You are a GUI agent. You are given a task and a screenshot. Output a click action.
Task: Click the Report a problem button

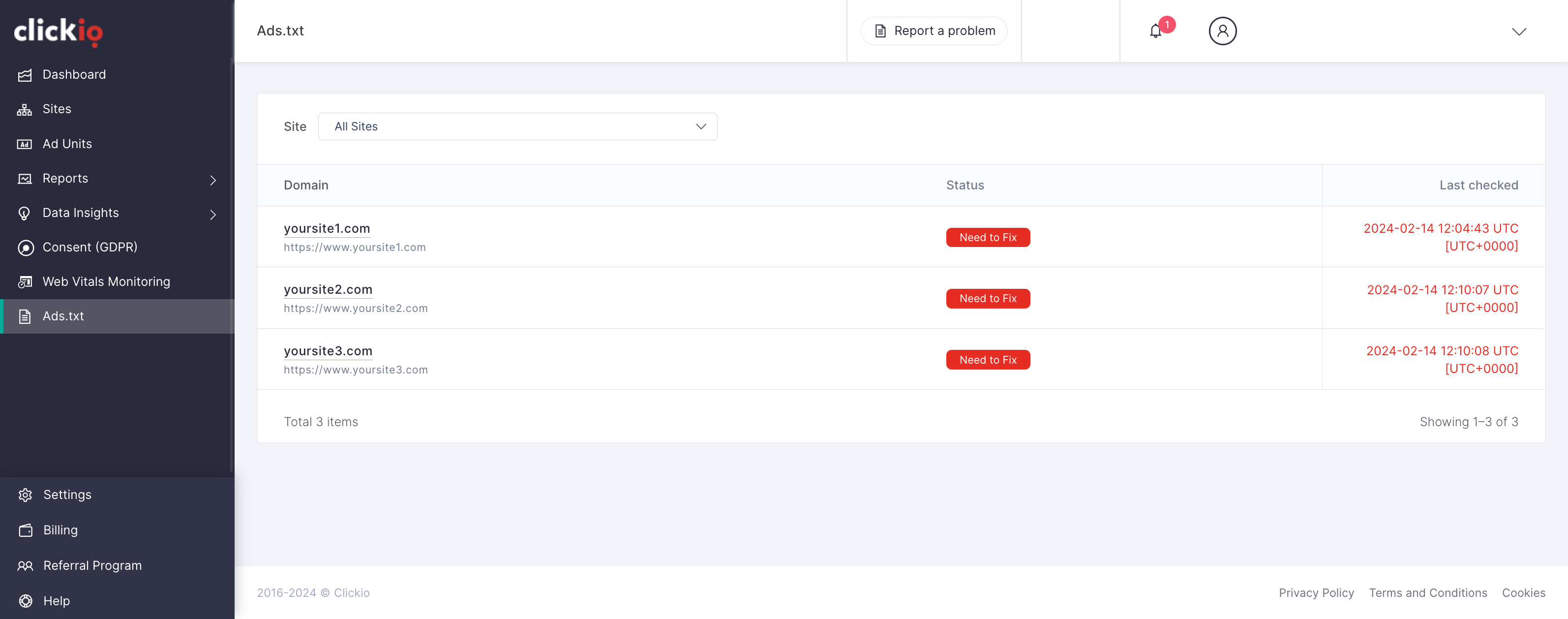point(934,31)
